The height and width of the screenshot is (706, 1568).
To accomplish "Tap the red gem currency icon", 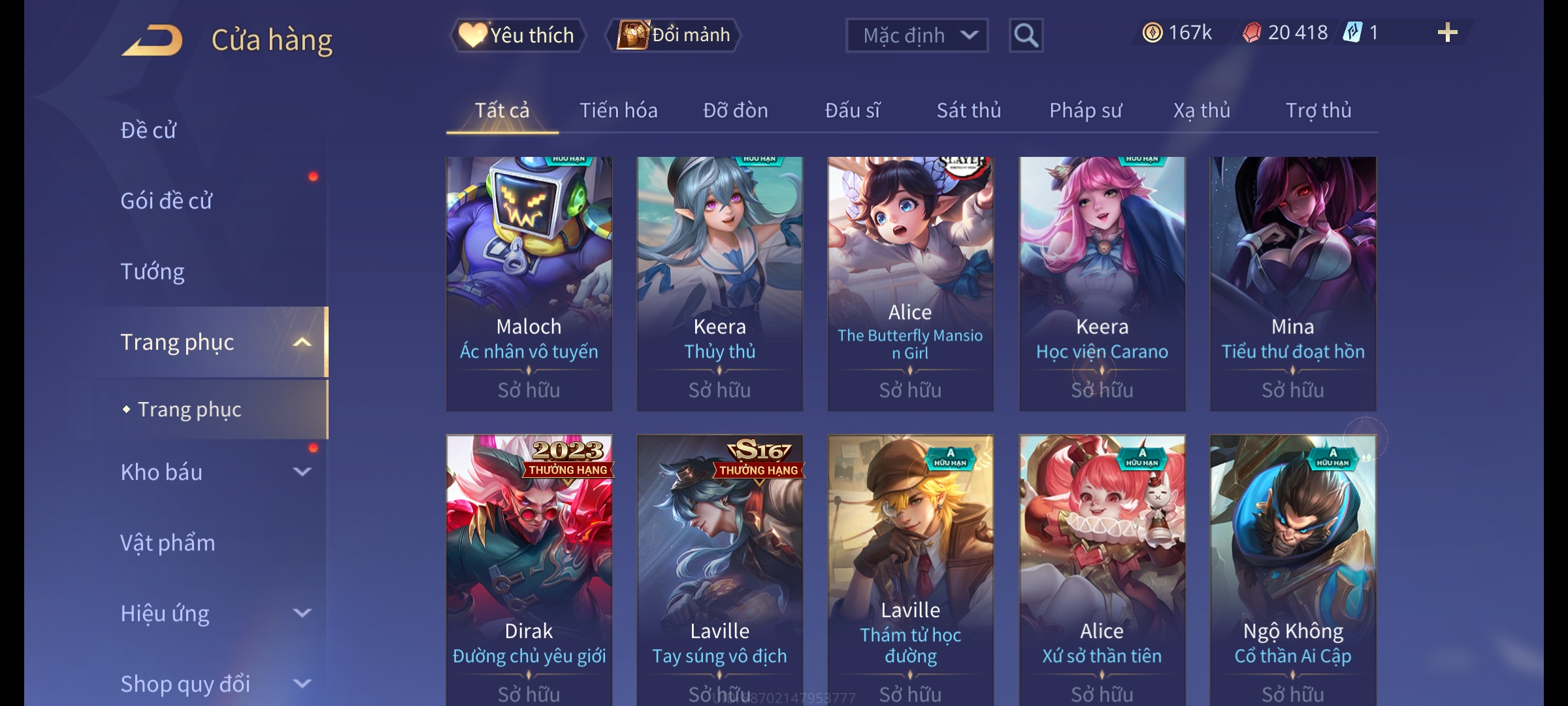I will pos(1252,33).
